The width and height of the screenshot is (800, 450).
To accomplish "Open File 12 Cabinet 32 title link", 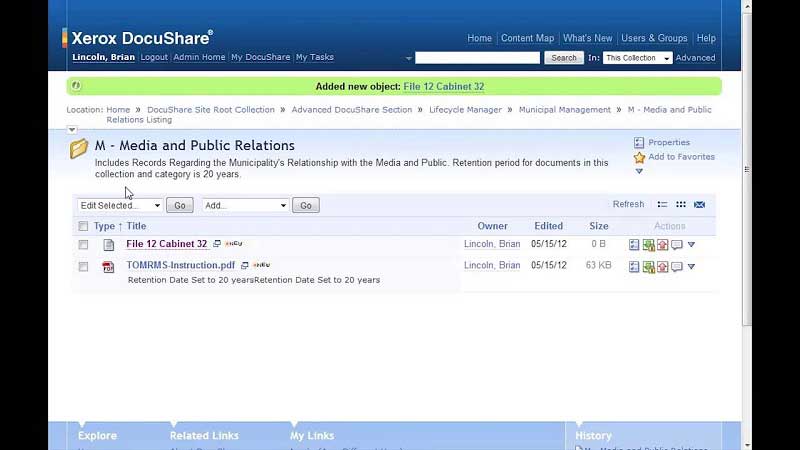I will point(167,244).
